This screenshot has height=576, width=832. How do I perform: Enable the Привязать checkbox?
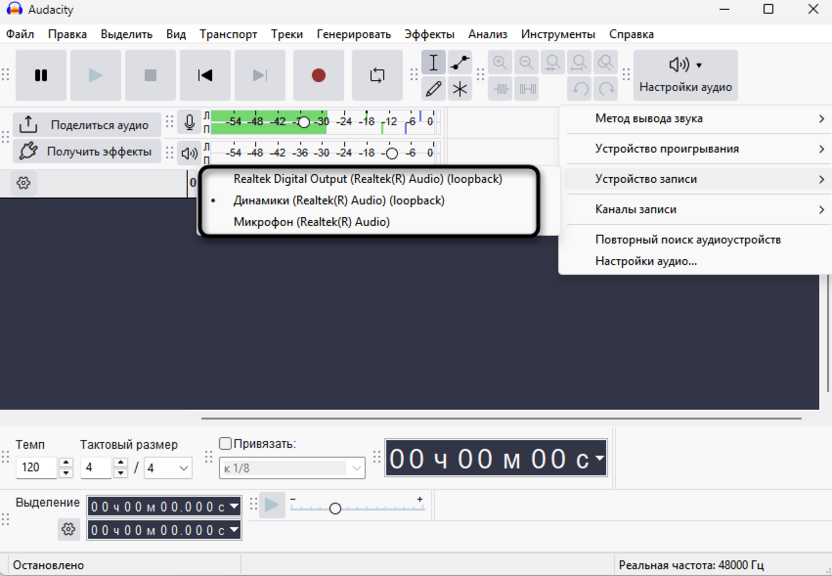point(223,443)
